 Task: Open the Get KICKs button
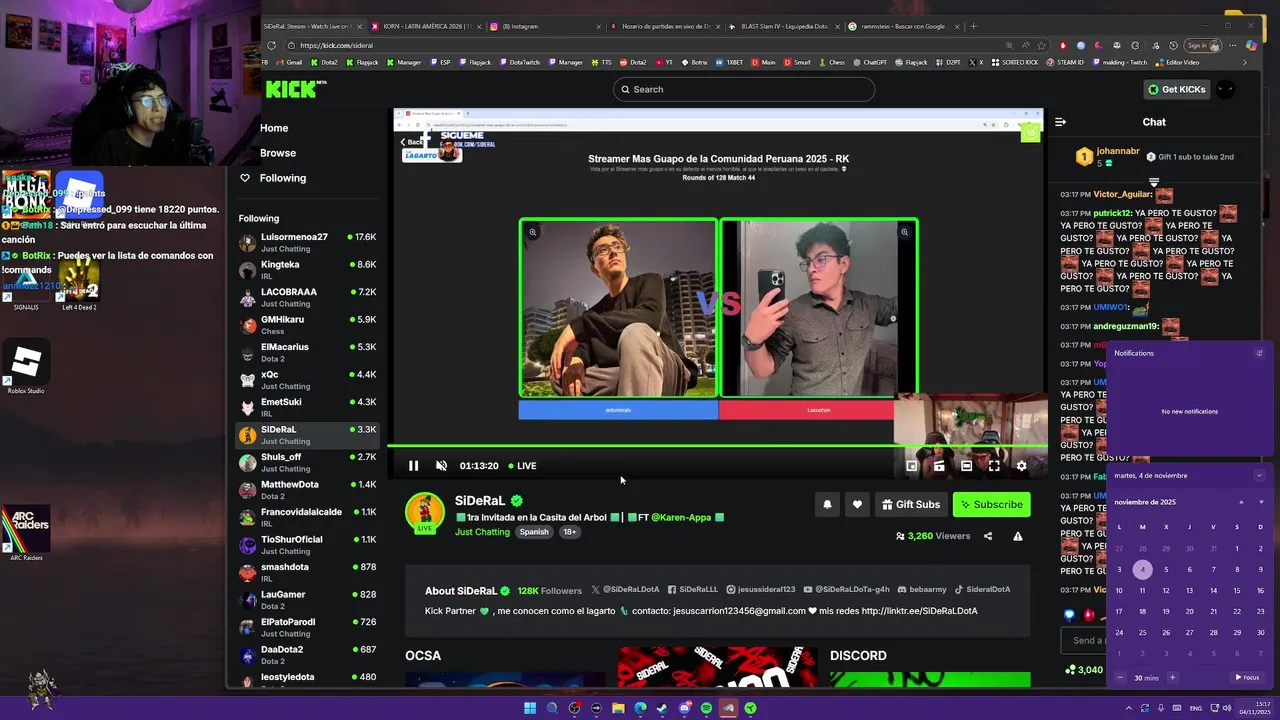point(1177,89)
